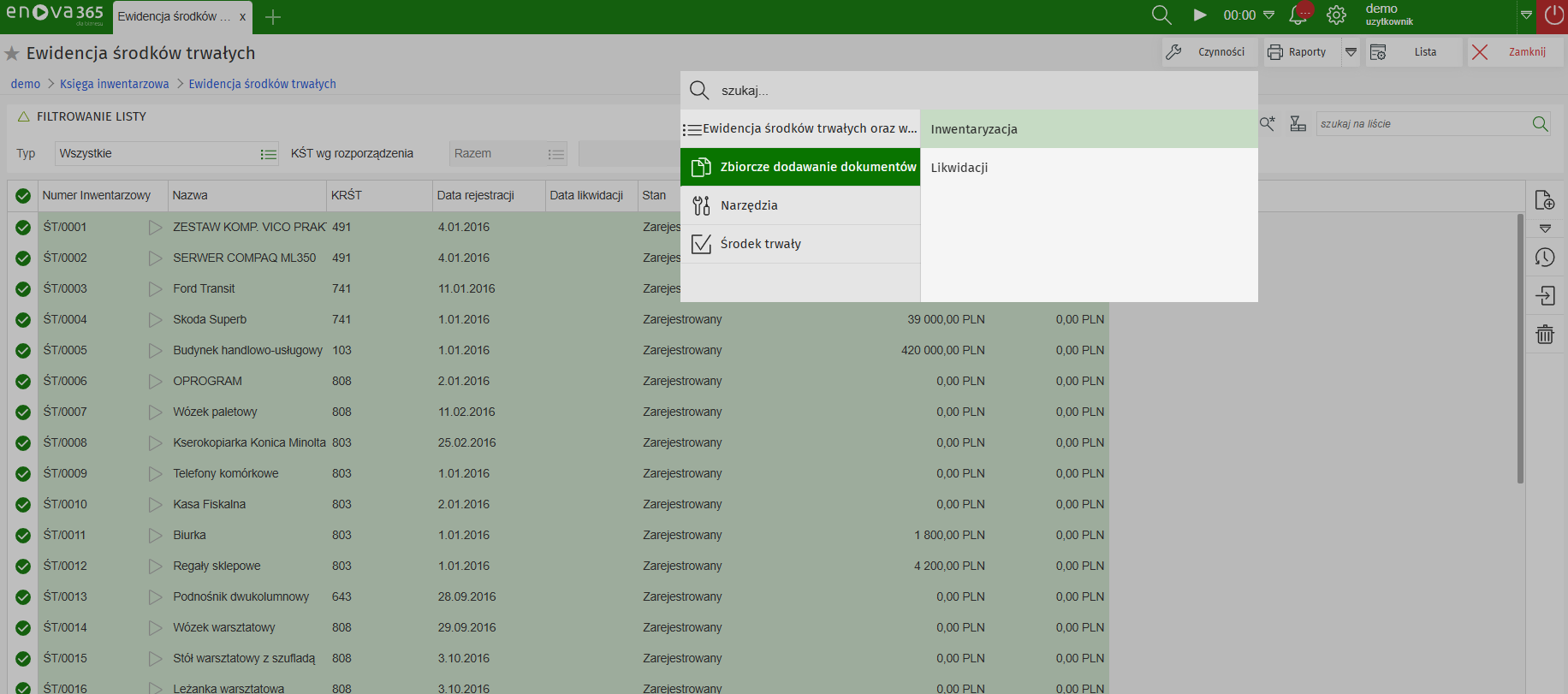Delete record using trash icon
Screen dimensions: 1568x694
[x=1544, y=335]
